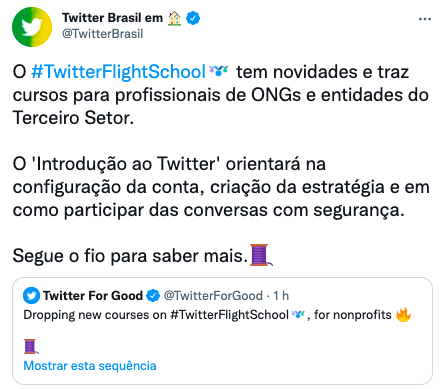Open the blue #TwitterFlightSchool hashtag link

(x=118, y=72)
